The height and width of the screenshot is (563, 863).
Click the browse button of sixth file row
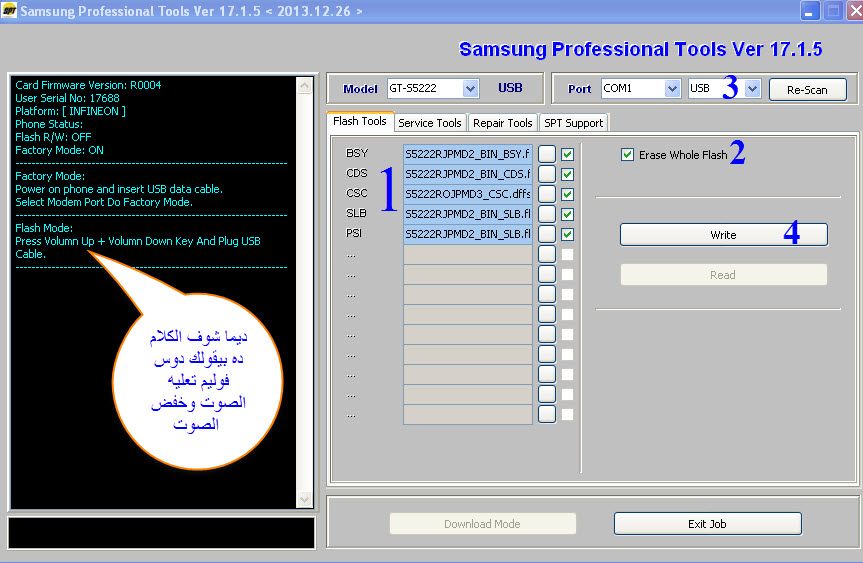[547, 254]
